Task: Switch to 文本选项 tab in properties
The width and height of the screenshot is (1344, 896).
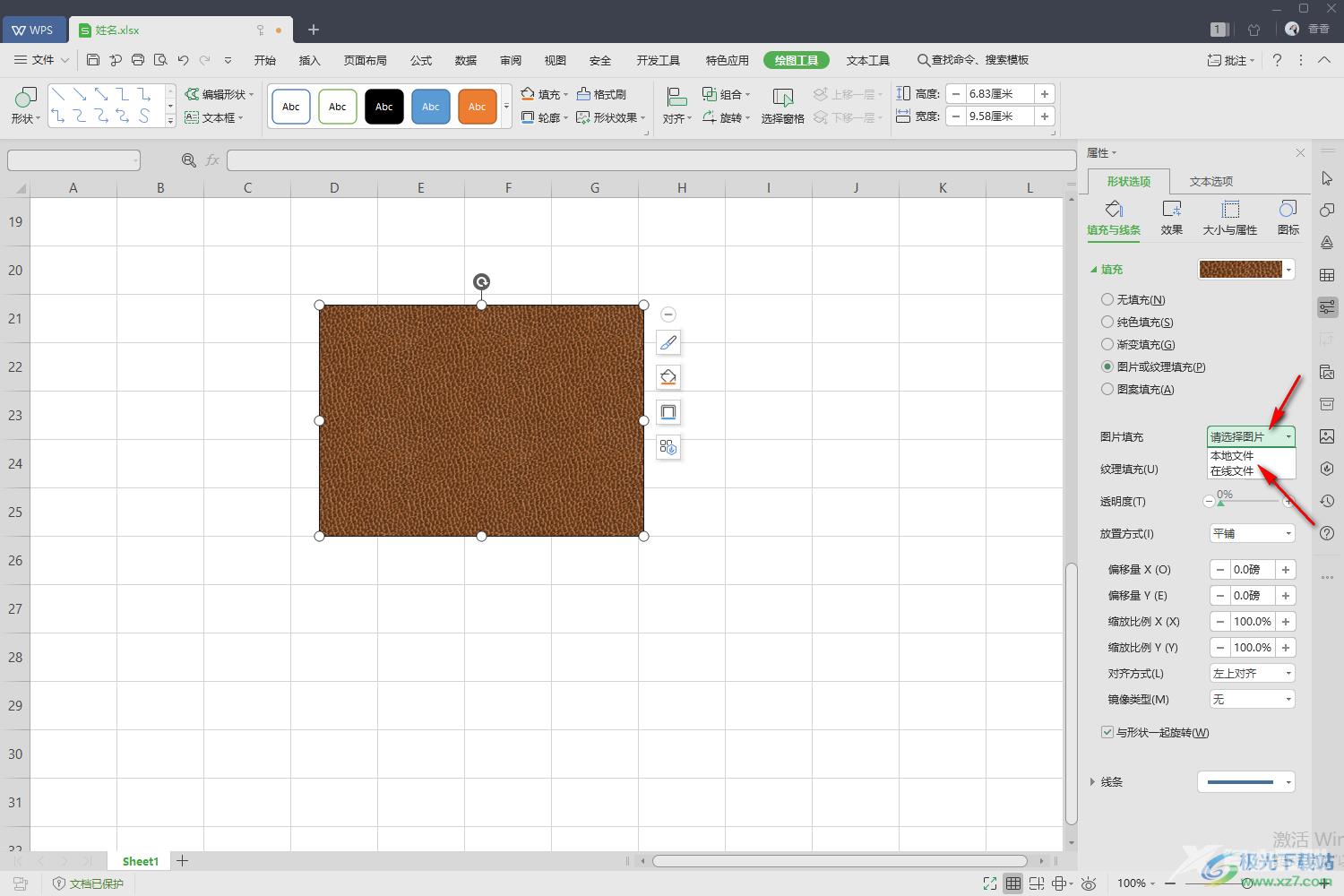Action: pos(1211,181)
